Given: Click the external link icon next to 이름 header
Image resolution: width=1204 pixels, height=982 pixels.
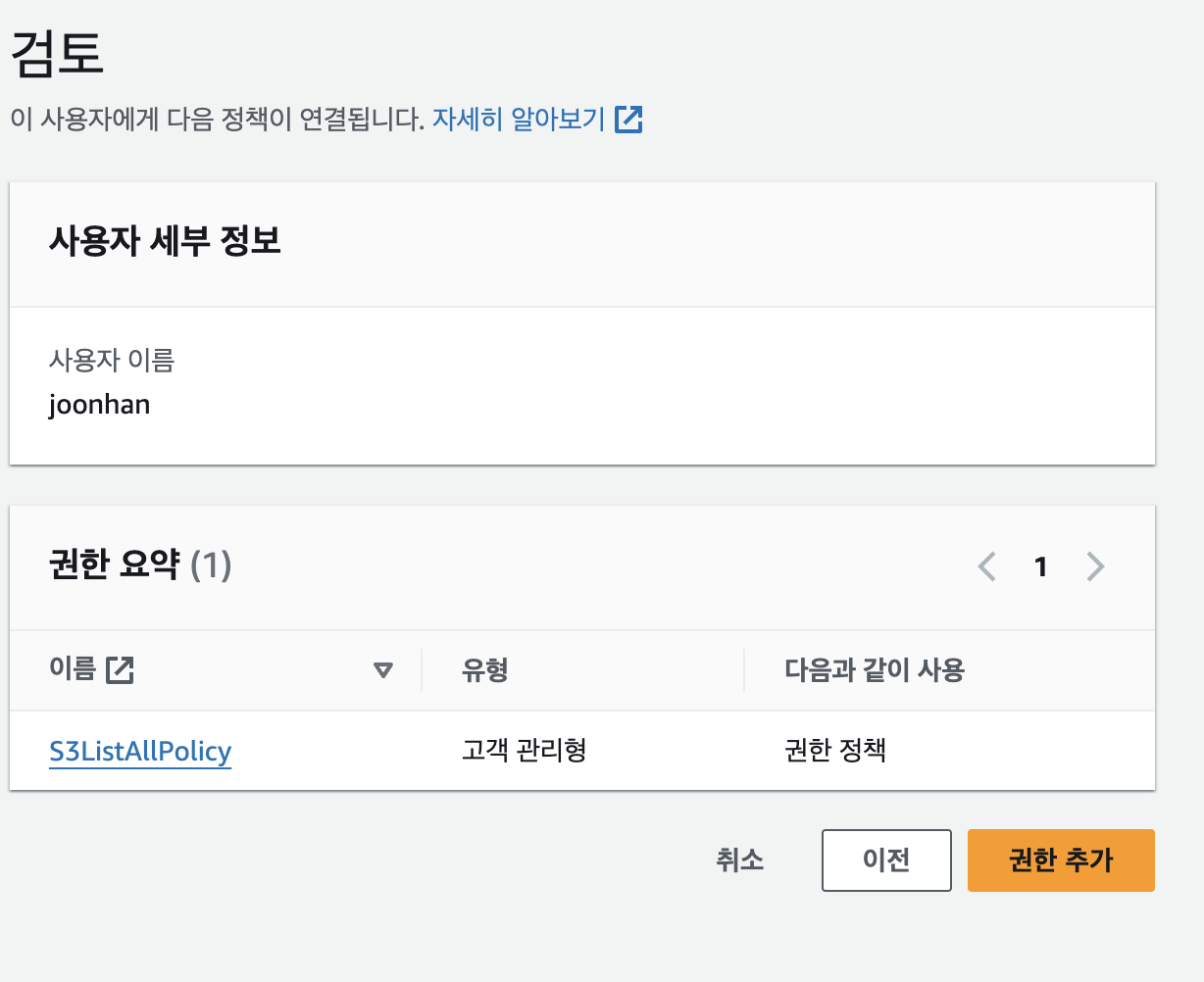Looking at the screenshot, I should [120, 670].
